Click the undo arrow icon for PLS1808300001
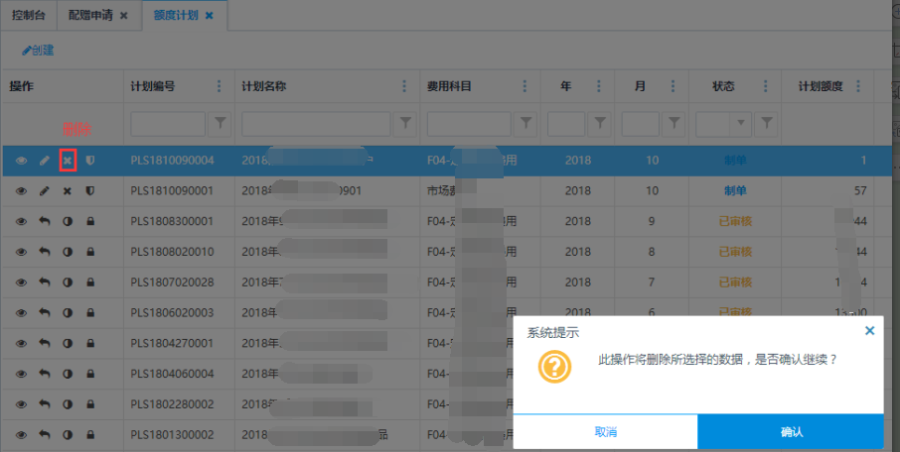This screenshot has width=900, height=452. pos(44,221)
